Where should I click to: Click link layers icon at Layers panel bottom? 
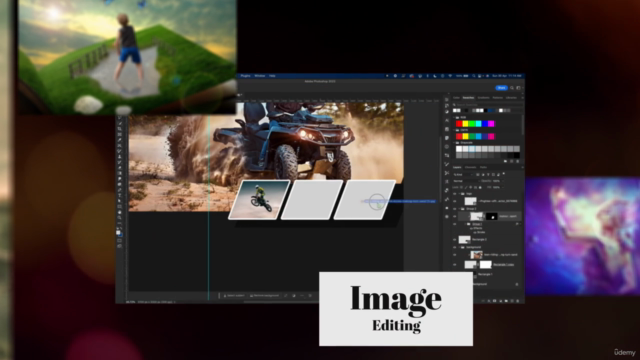point(483,300)
